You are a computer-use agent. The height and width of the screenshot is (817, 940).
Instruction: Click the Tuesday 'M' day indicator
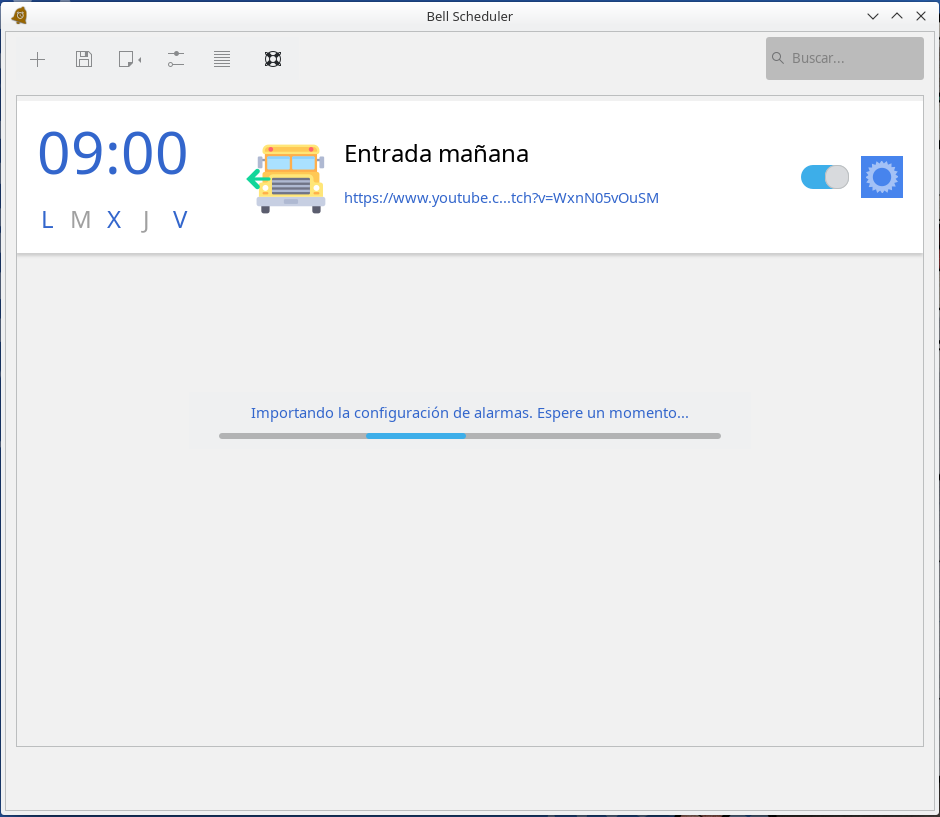click(x=81, y=220)
